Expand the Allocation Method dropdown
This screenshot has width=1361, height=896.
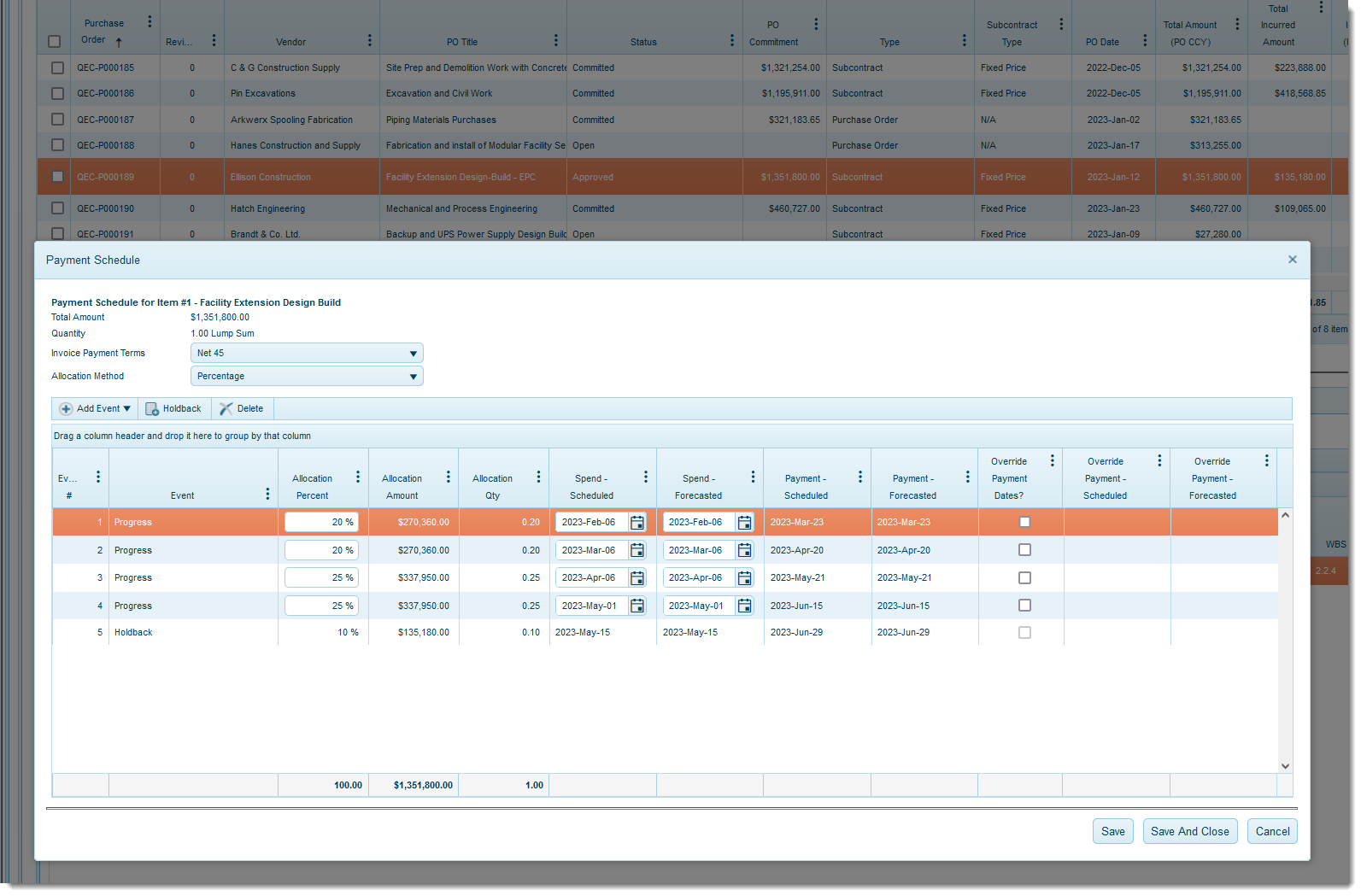point(413,377)
